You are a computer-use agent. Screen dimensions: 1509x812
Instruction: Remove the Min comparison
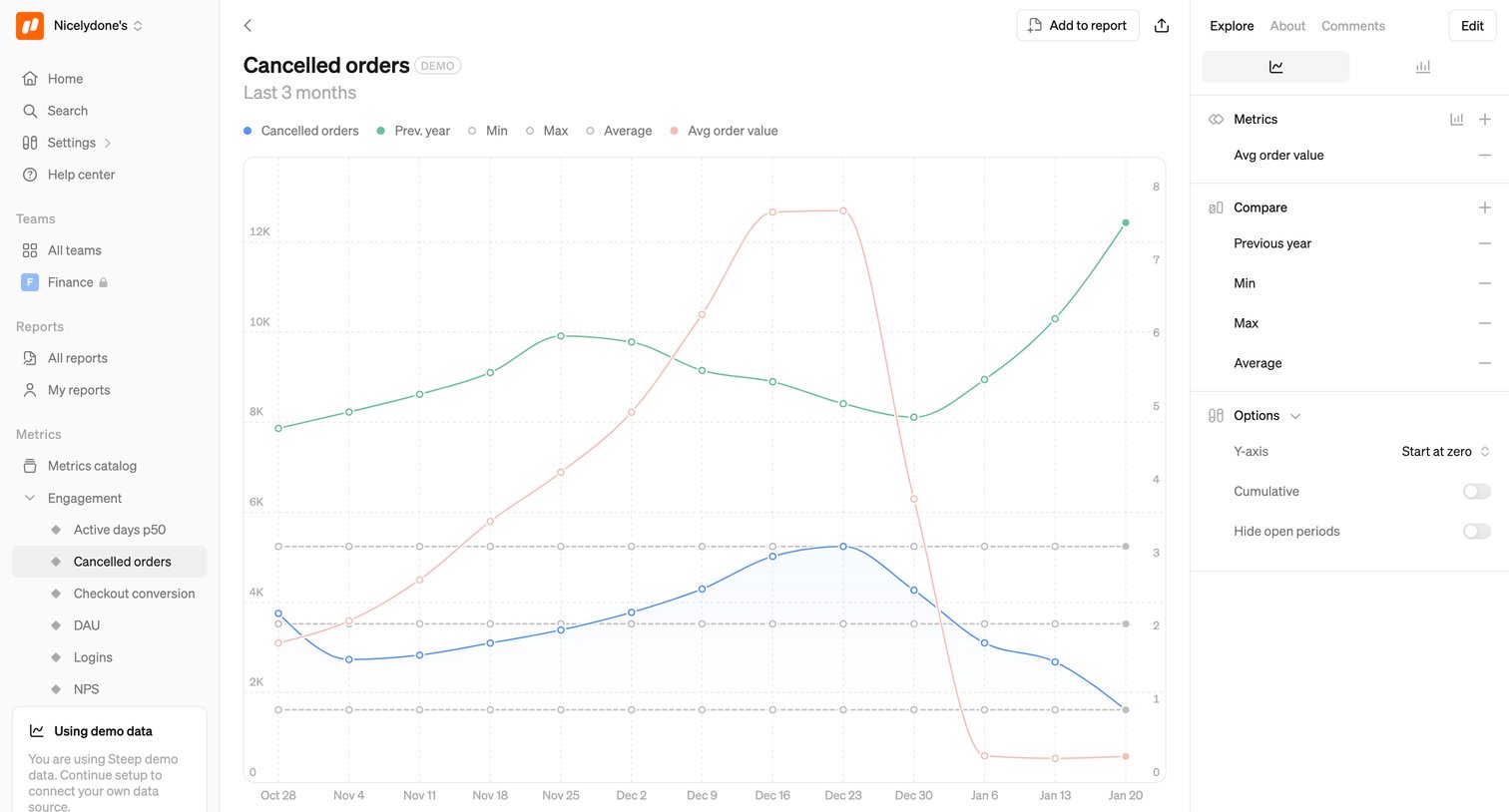(x=1485, y=283)
